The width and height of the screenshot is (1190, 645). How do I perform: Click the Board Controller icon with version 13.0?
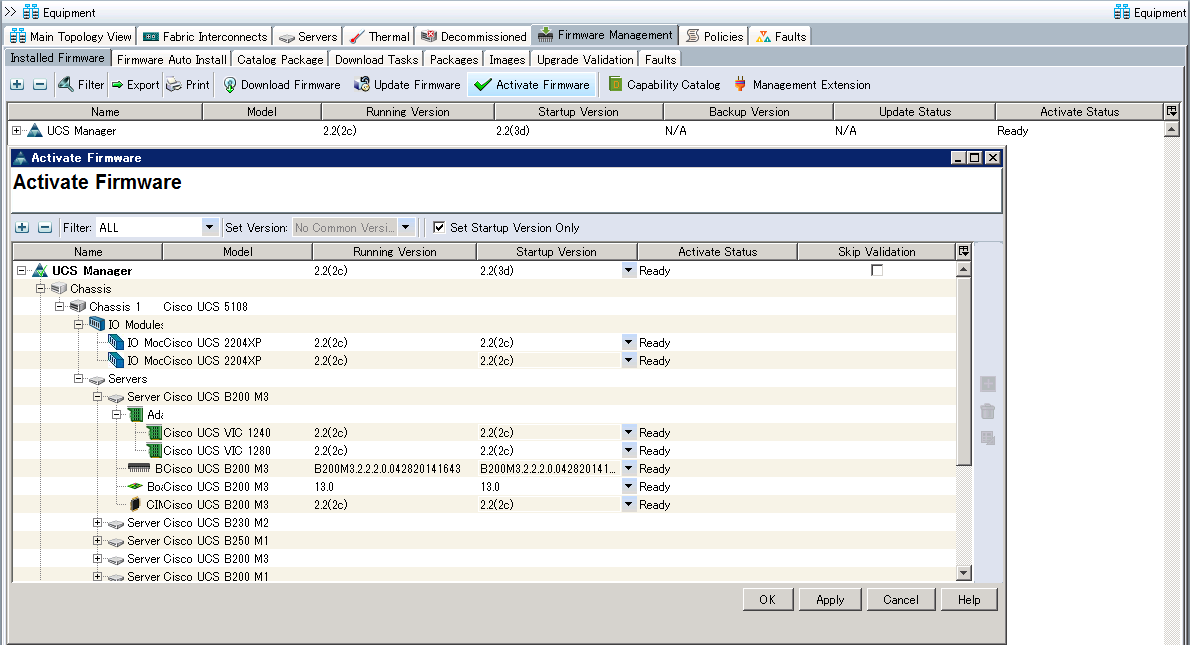pyautogui.click(x=135, y=486)
